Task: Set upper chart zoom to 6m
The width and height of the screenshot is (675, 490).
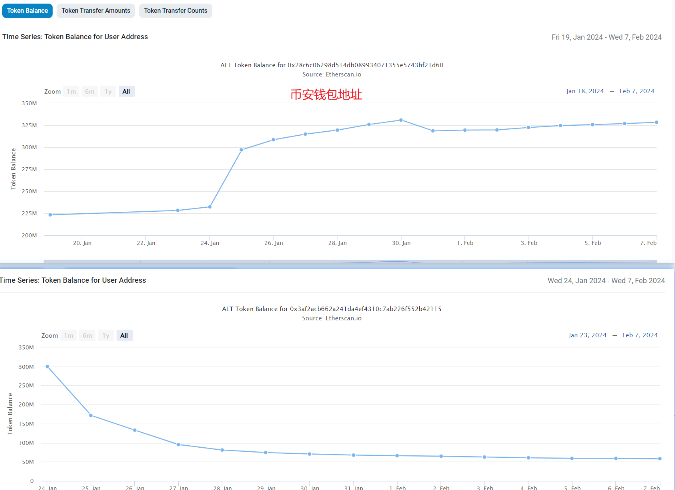Action: tap(89, 91)
